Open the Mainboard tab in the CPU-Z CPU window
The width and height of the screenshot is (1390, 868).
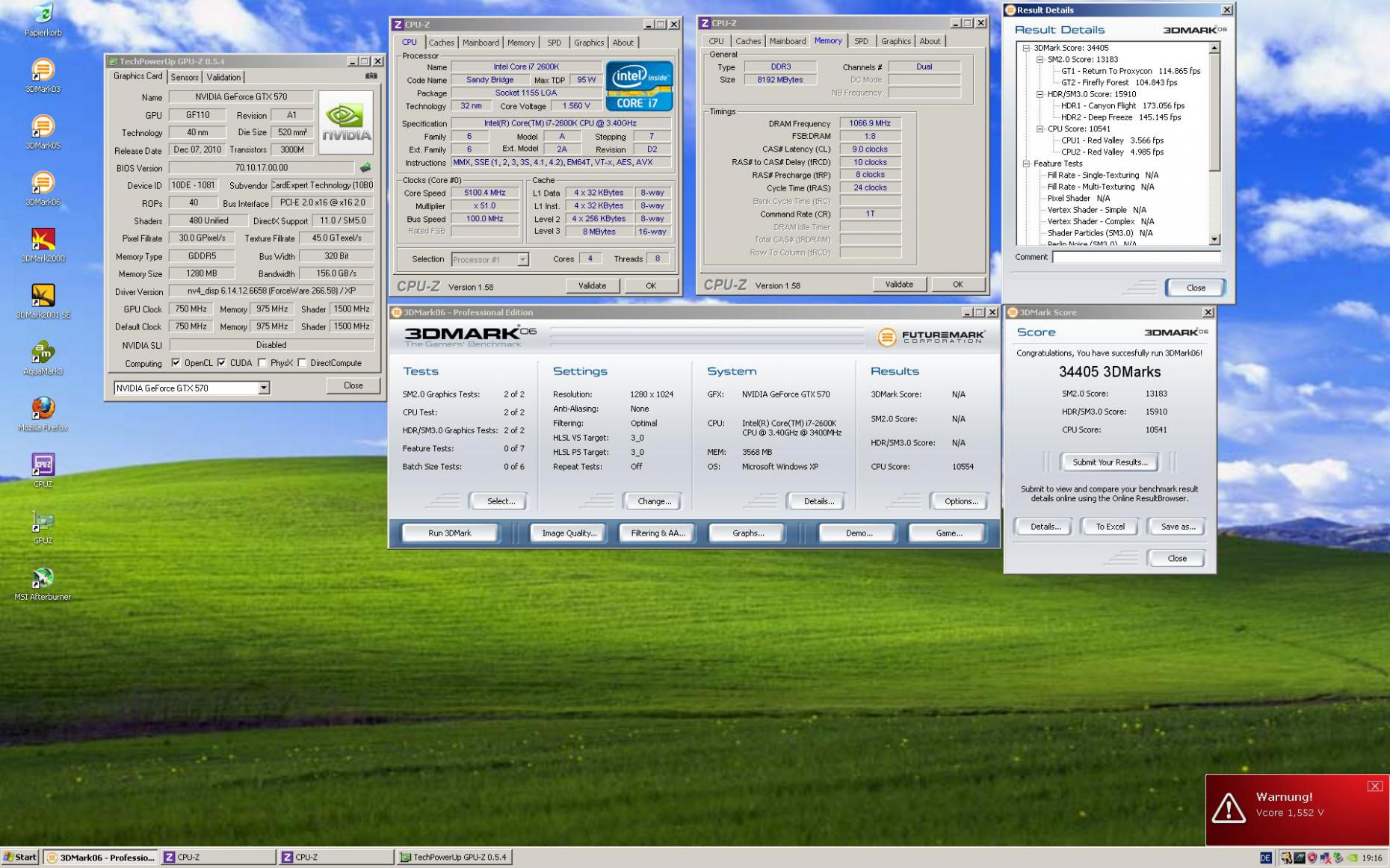pos(481,43)
